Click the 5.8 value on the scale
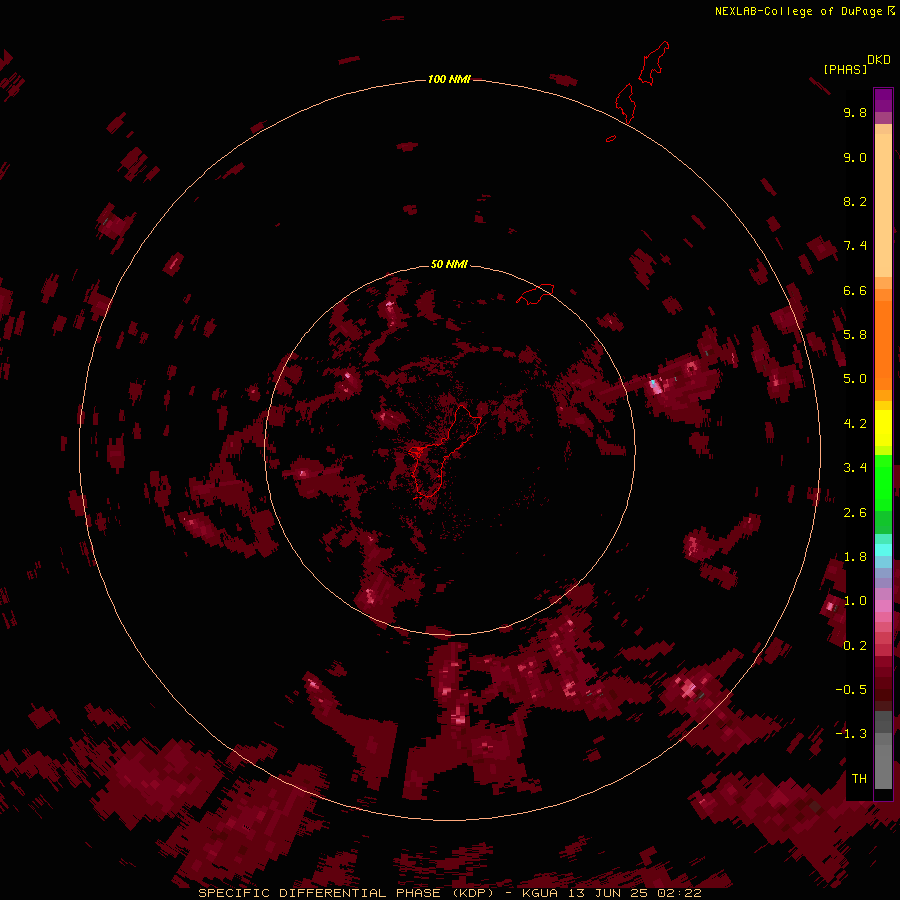 (x=855, y=335)
